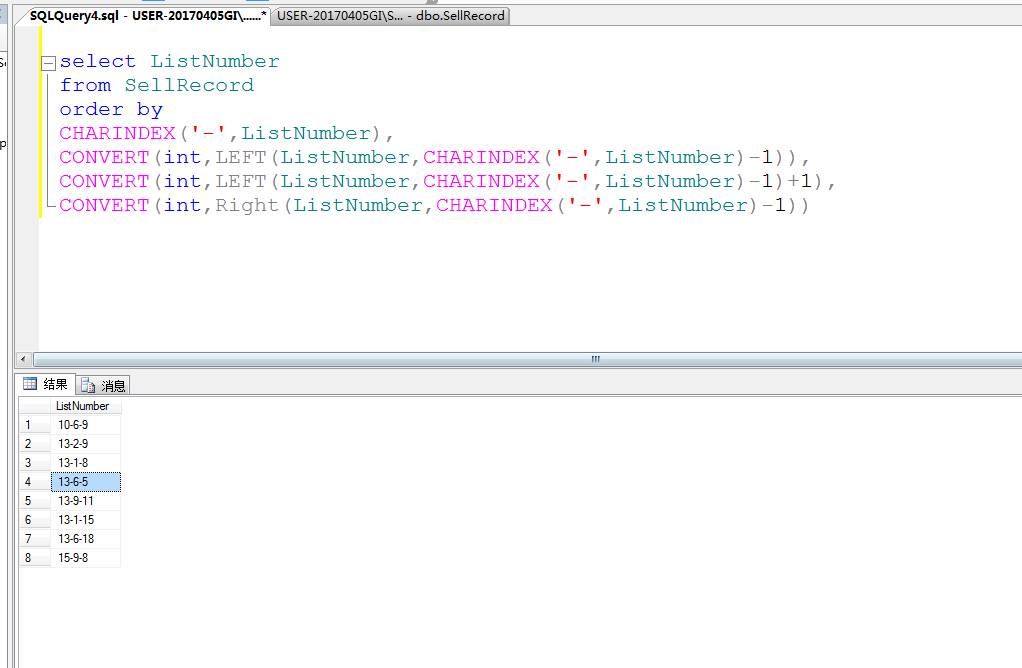The height and width of the screenshot is (668, 1022).
Task: Click the results grid icon on 结果 tab
Action: click(x=30, y=384)
